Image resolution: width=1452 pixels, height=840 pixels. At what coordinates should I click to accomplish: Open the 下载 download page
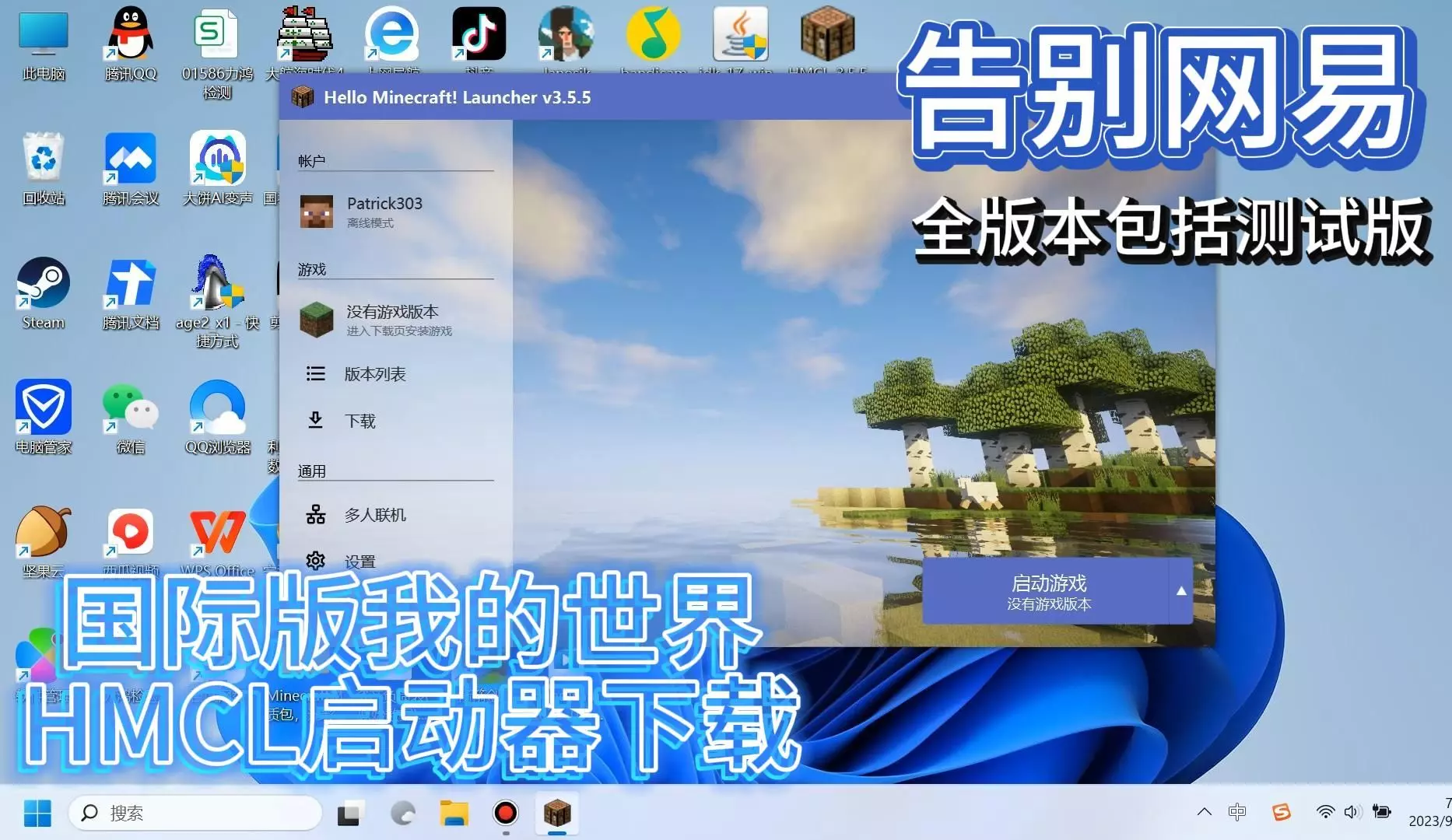(x=395, y=421)
